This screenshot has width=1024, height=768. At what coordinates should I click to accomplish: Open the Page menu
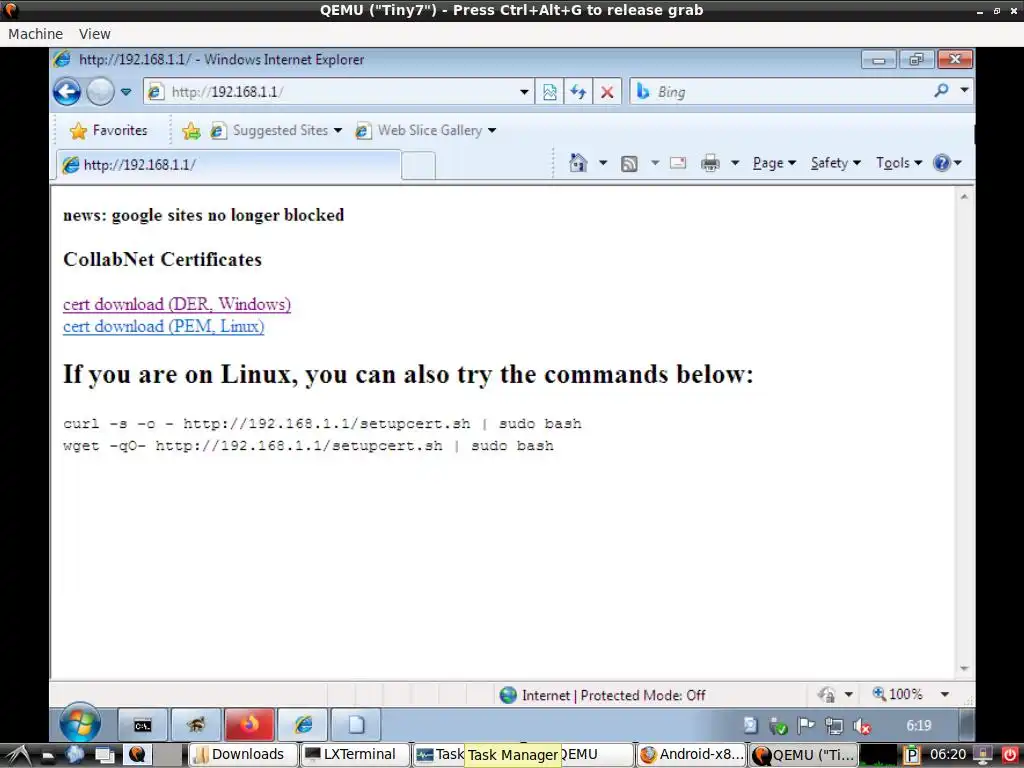[x=774, y=163]
